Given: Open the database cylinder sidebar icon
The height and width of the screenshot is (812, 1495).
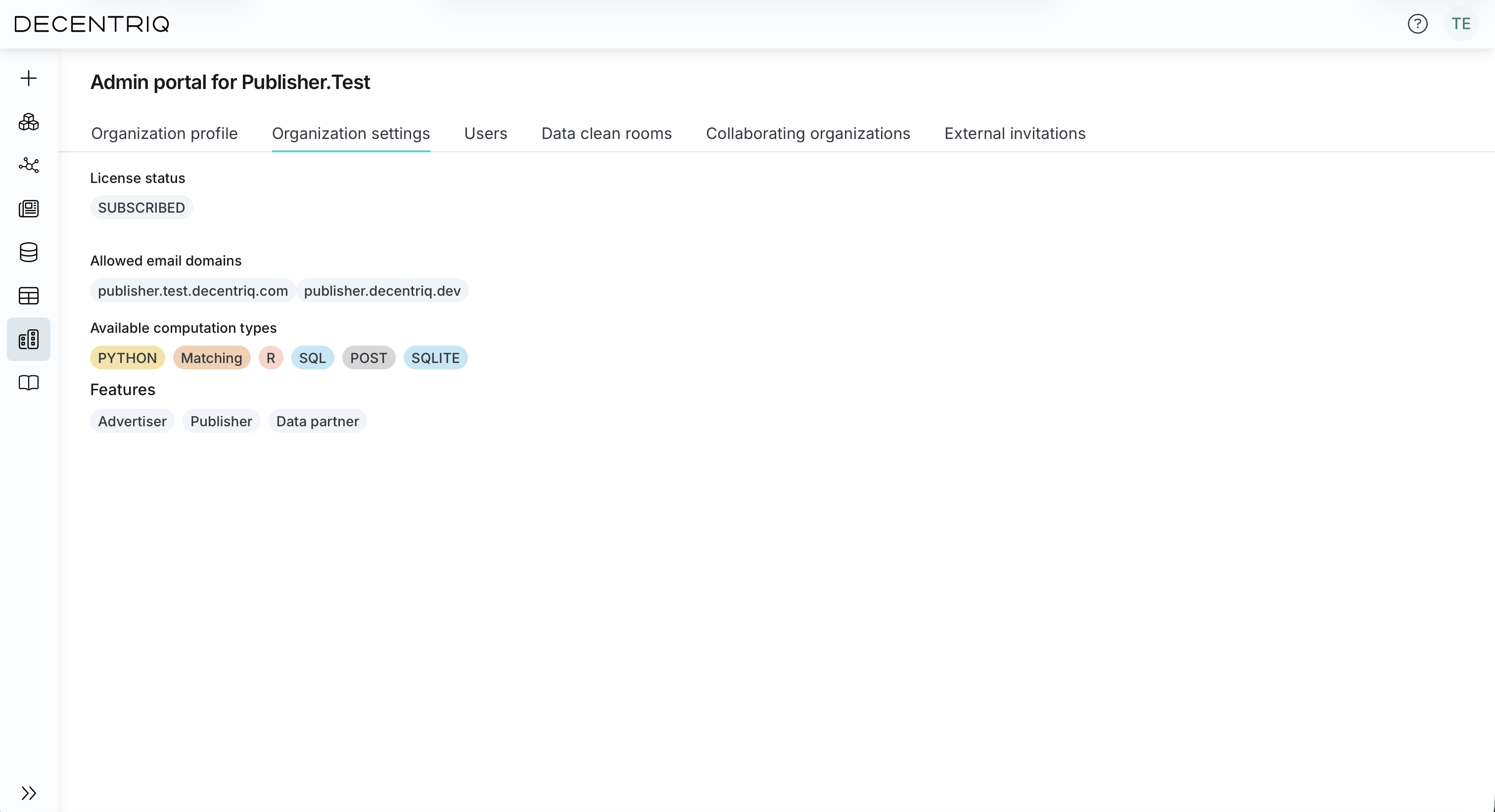Looking at the screenshot, I should point(28,252).
